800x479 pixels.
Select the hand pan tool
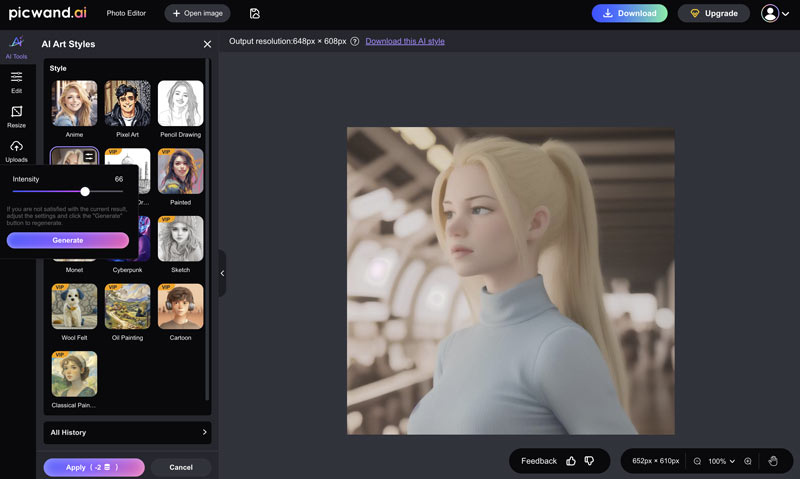[773, 461]
